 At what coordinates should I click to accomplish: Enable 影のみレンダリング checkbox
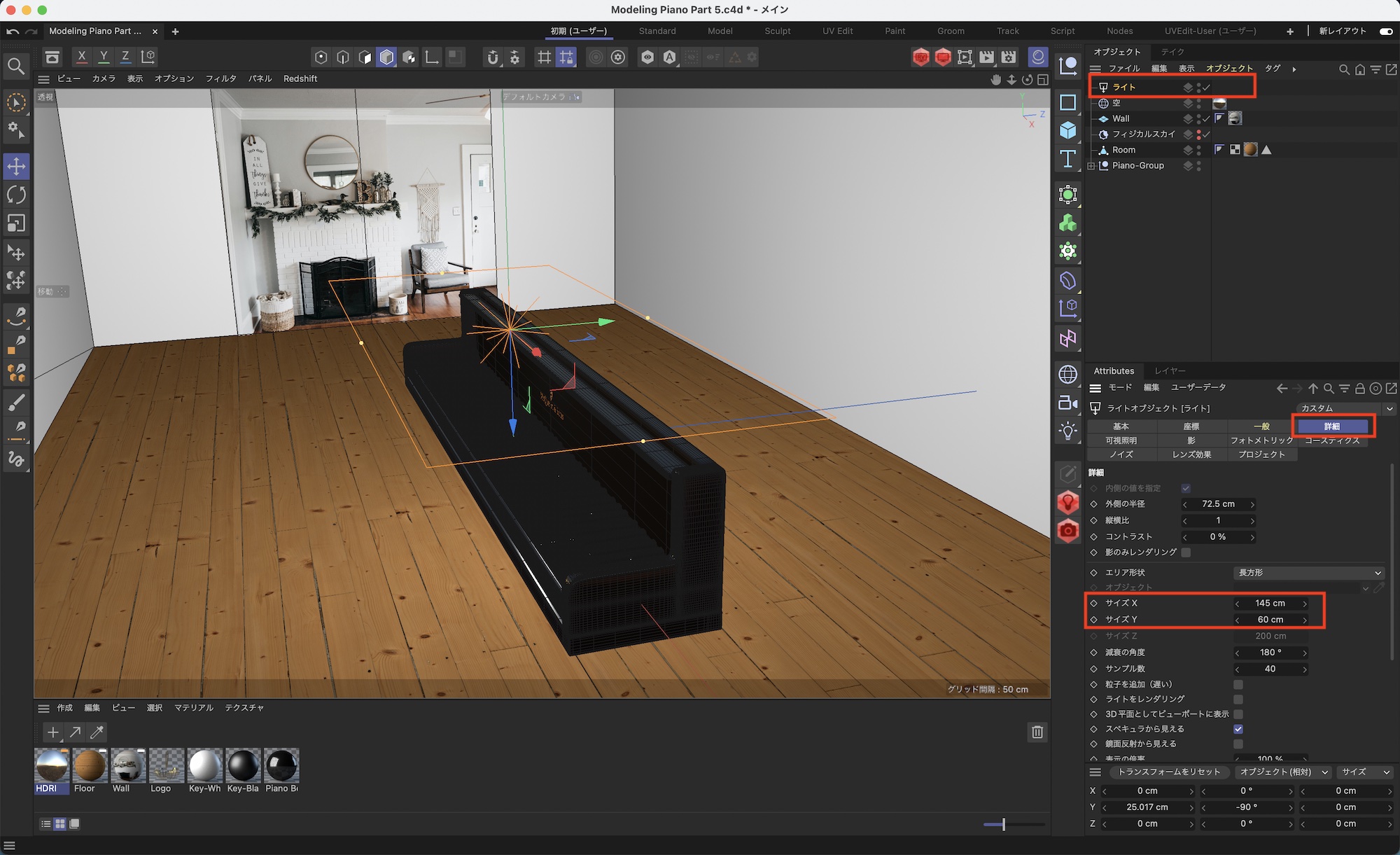1186,552
